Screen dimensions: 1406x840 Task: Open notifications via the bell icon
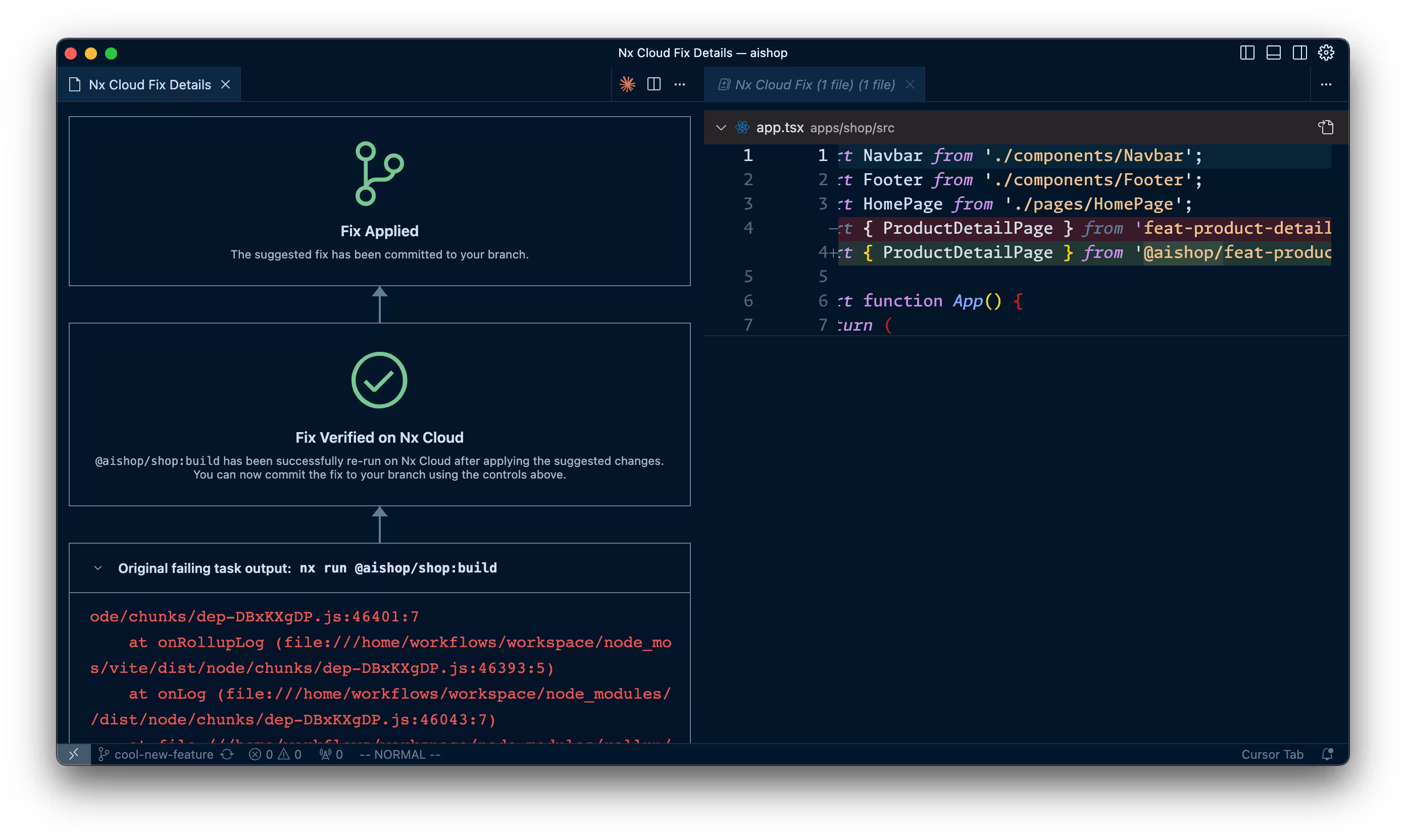coord(1328,754)
